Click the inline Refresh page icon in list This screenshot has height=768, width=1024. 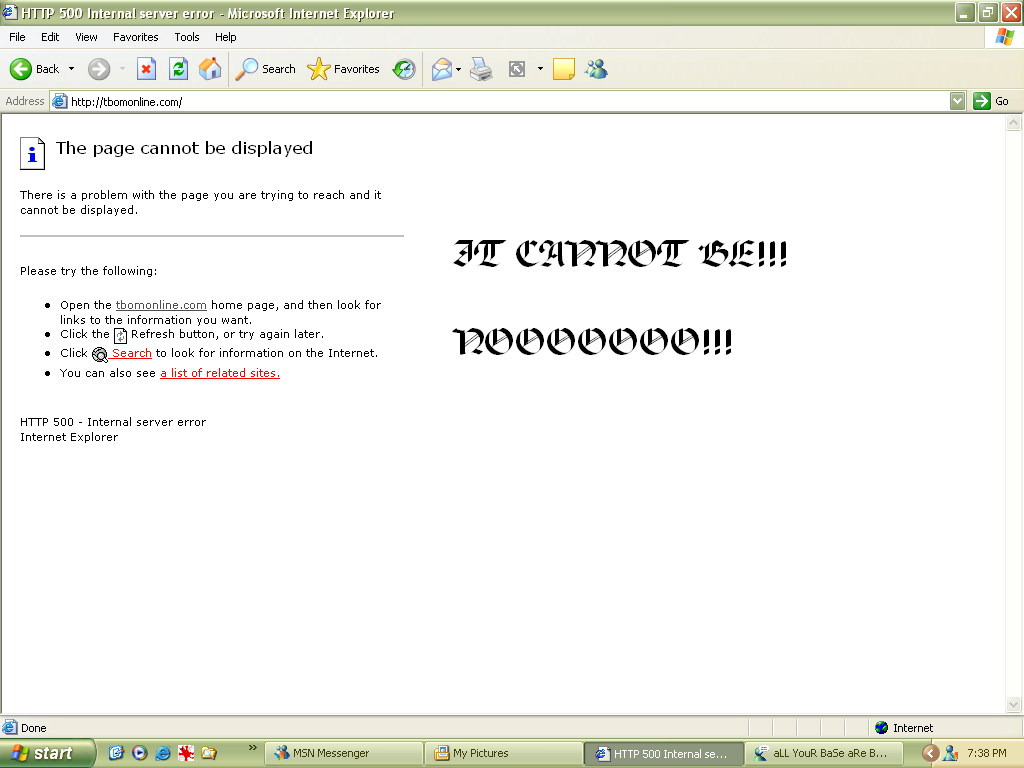[x=121, y=336]
